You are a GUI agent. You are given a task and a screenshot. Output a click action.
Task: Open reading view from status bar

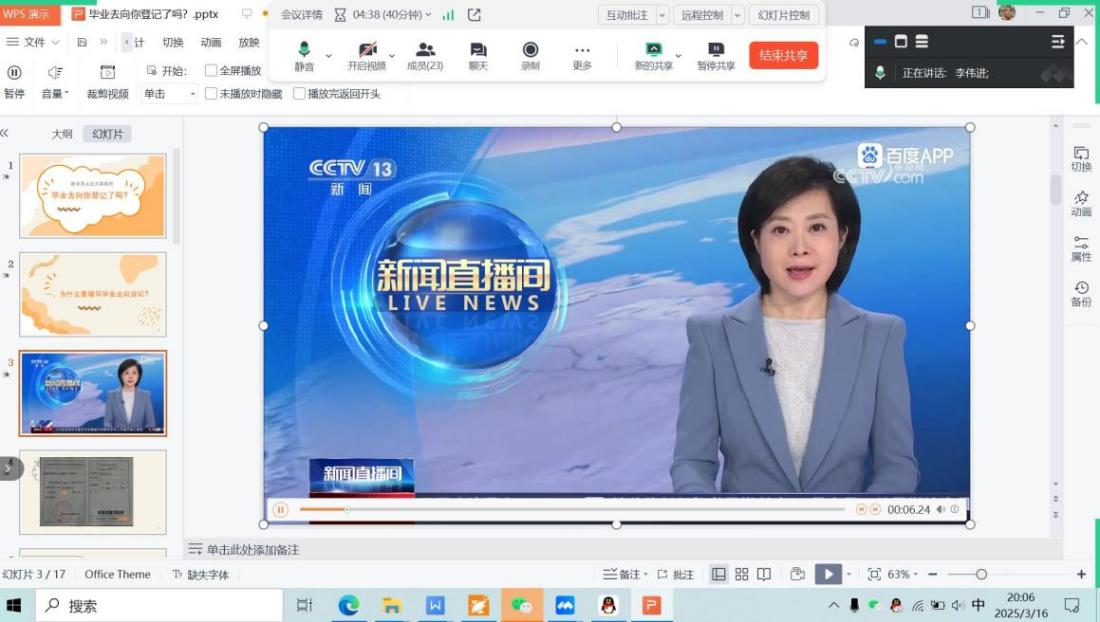(x=764, y=574)
